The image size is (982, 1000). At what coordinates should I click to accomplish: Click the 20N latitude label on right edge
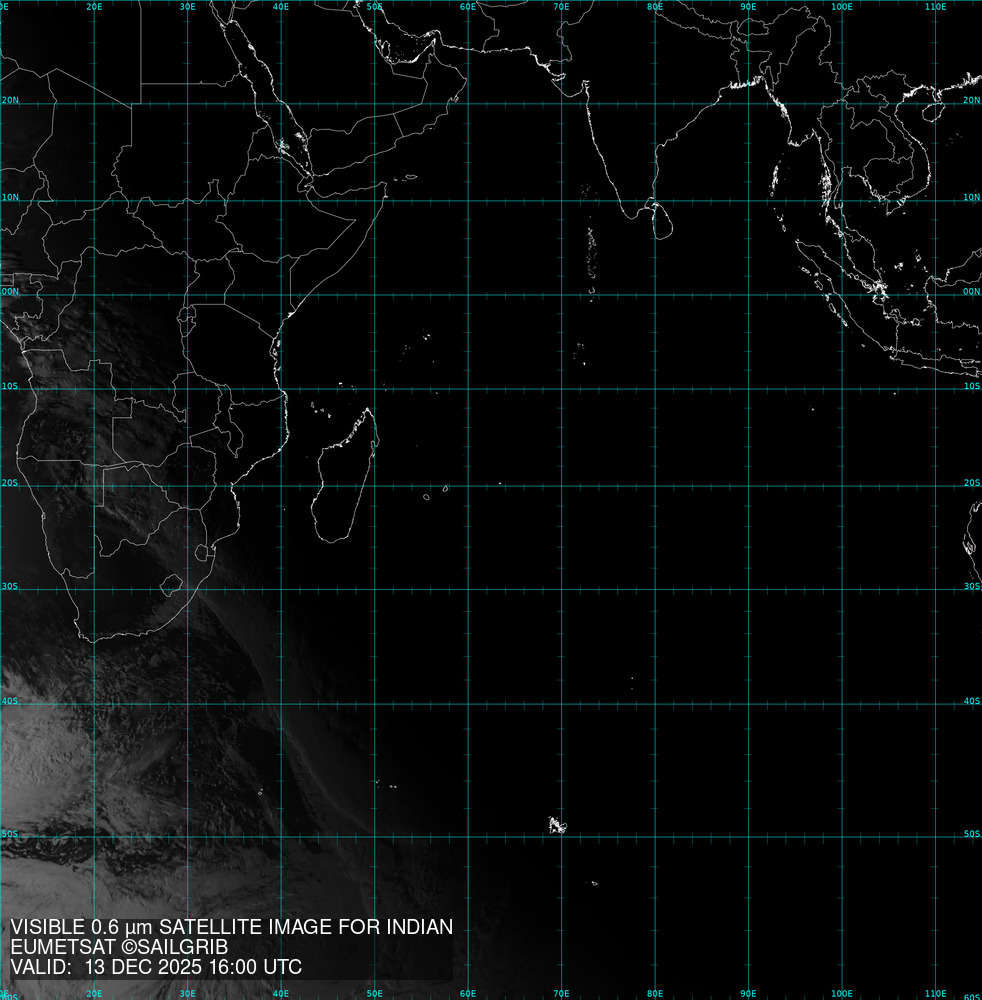971,101
